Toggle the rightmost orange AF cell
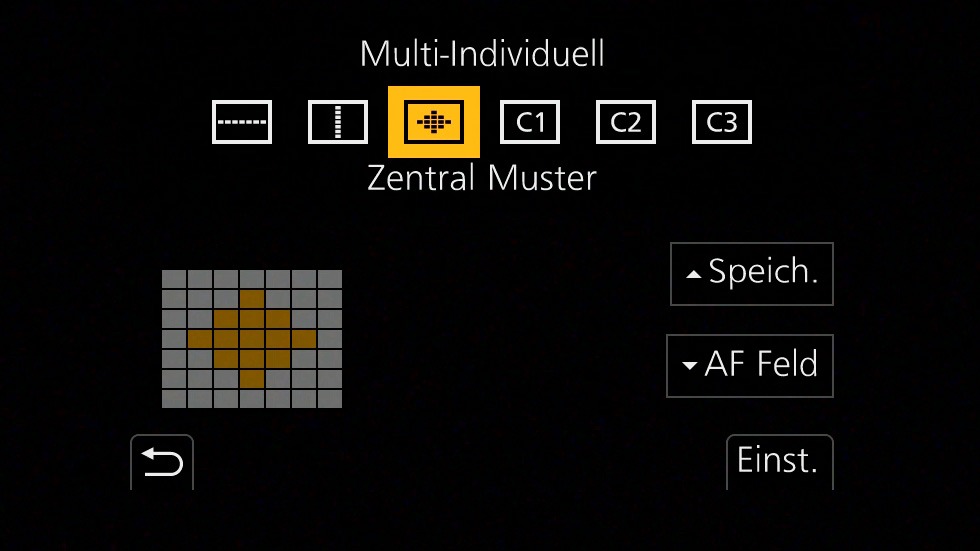This screenshot has height=551, width=980. pos(304,339)
